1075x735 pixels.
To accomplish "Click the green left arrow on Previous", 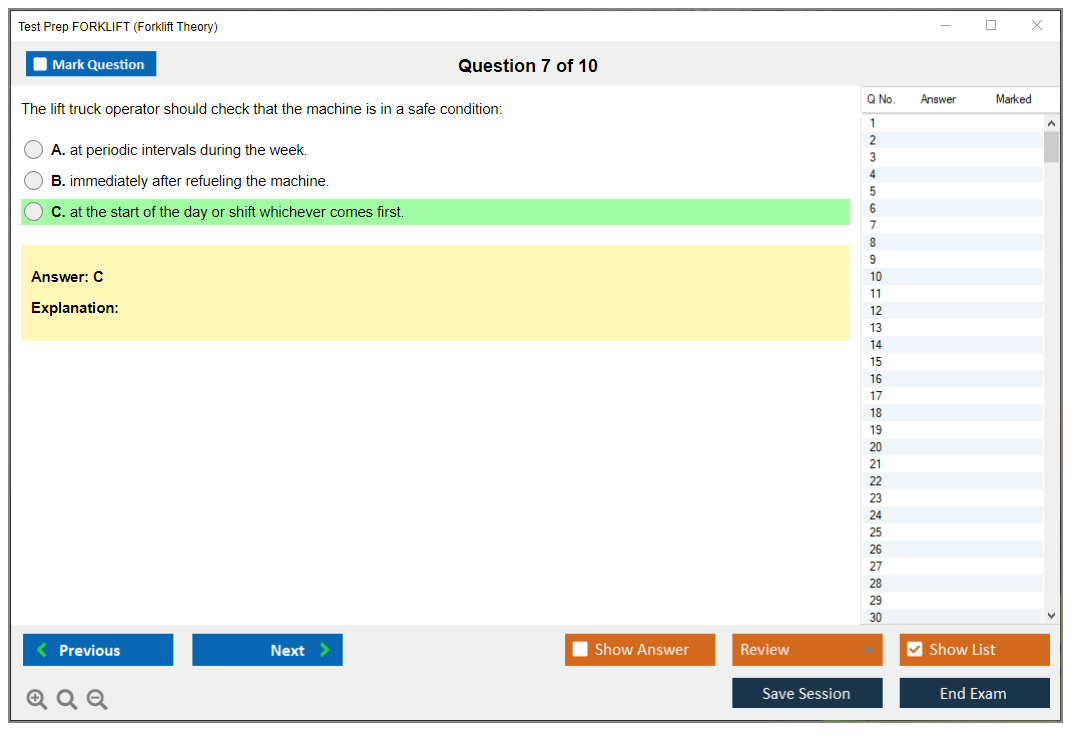I will [x=42, y=650].
